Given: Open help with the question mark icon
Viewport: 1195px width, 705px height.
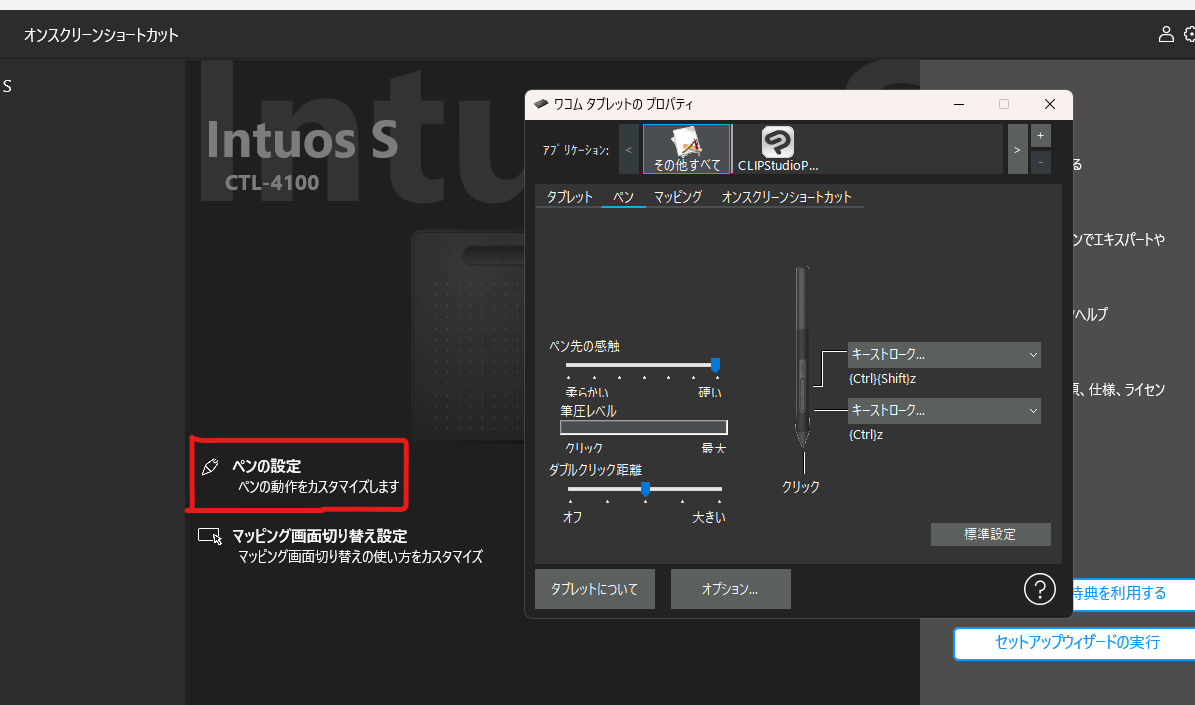Looking at the screenshot, I should 1040,589.
